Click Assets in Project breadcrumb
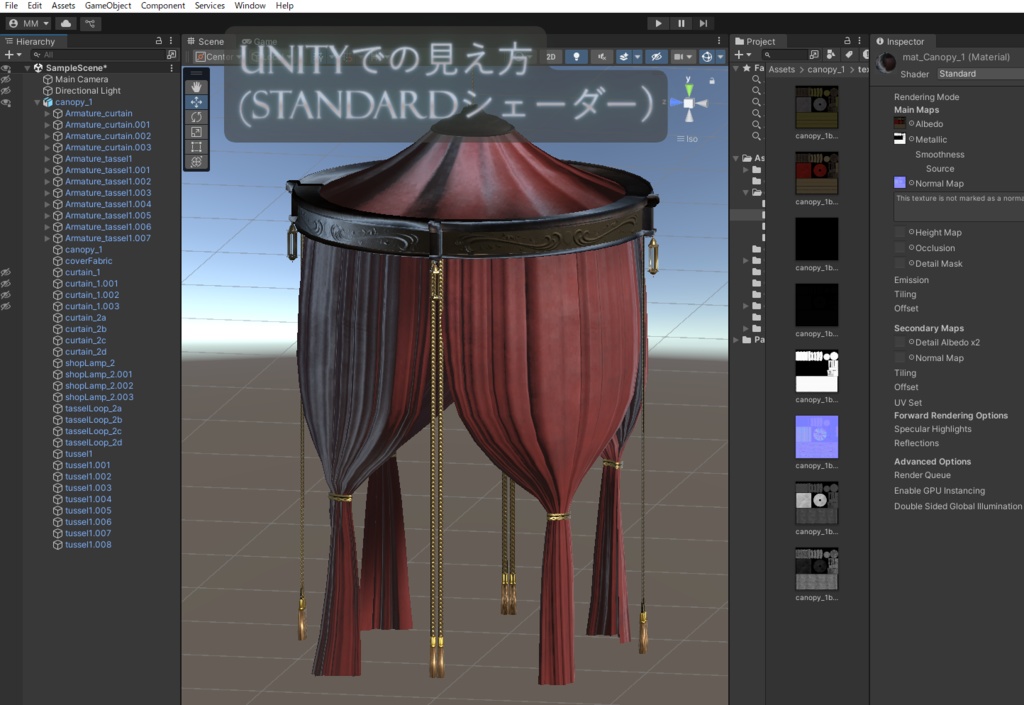This screenshot has width=1024, height=705. tap(782, 69)
